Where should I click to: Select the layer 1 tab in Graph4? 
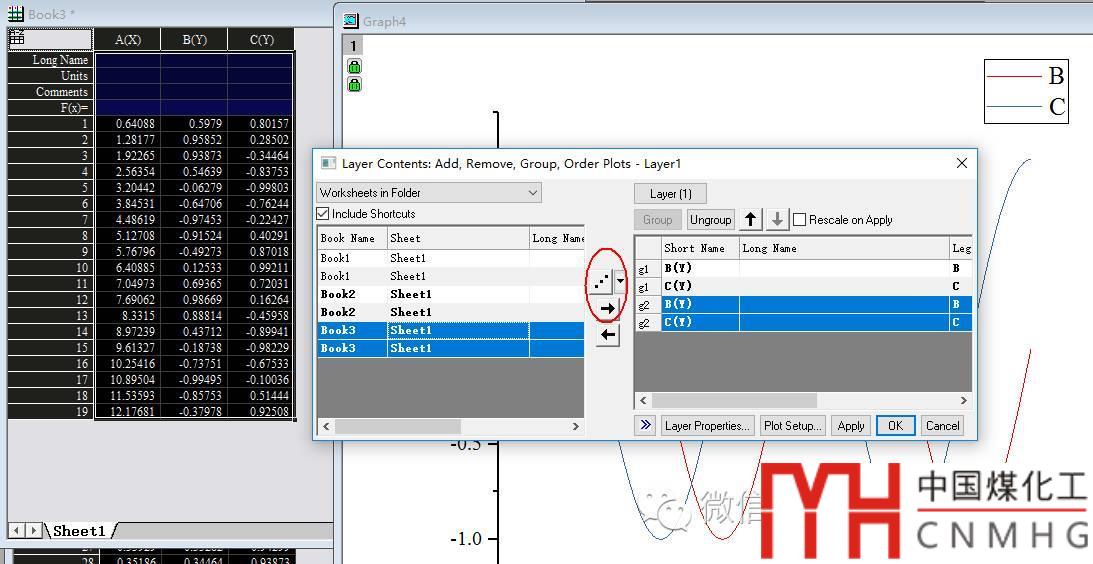point(354,45)
